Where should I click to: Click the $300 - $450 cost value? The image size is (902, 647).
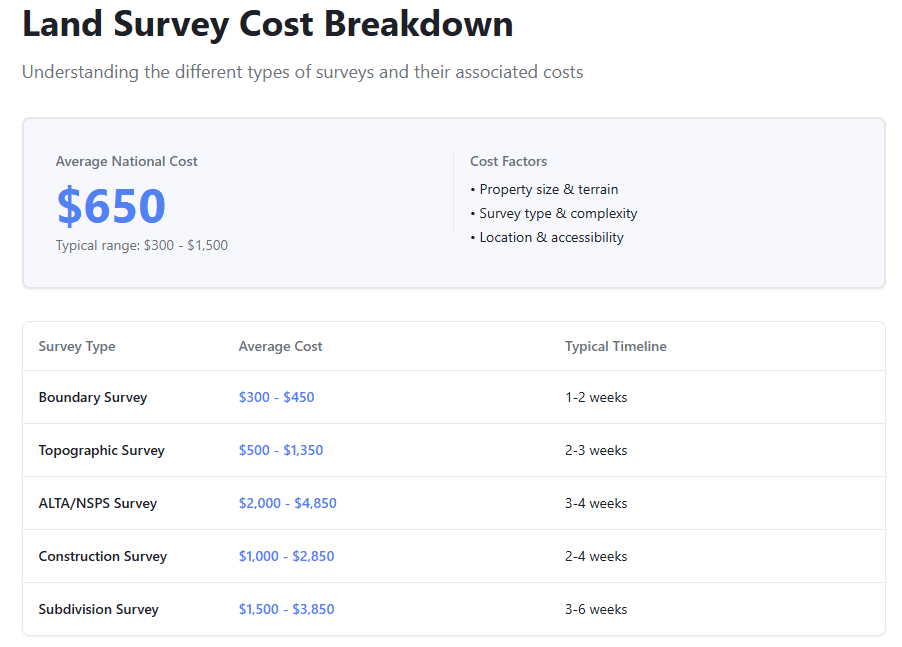tap(276, 397)
